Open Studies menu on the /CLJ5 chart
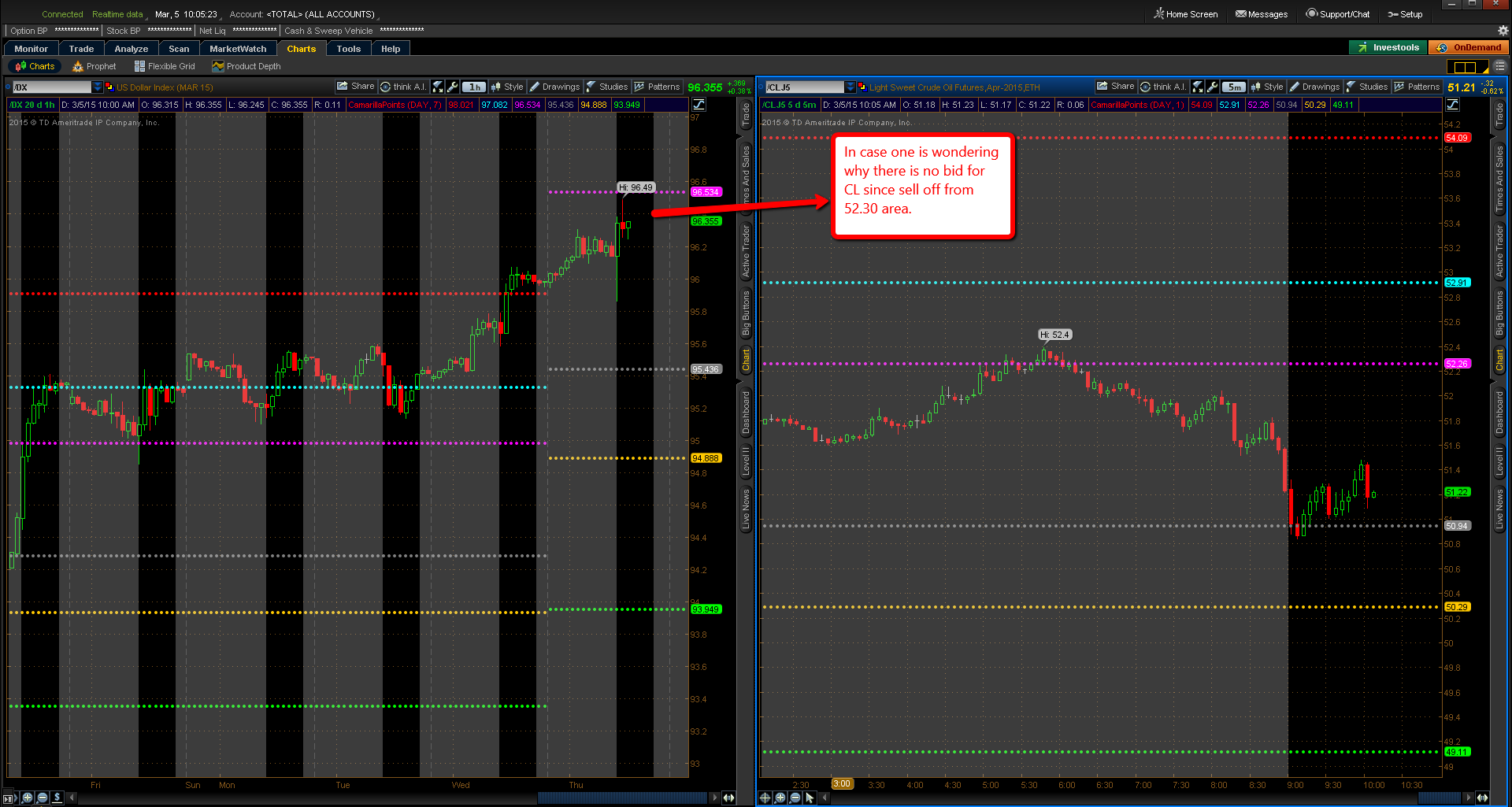 coord(1367,87)
